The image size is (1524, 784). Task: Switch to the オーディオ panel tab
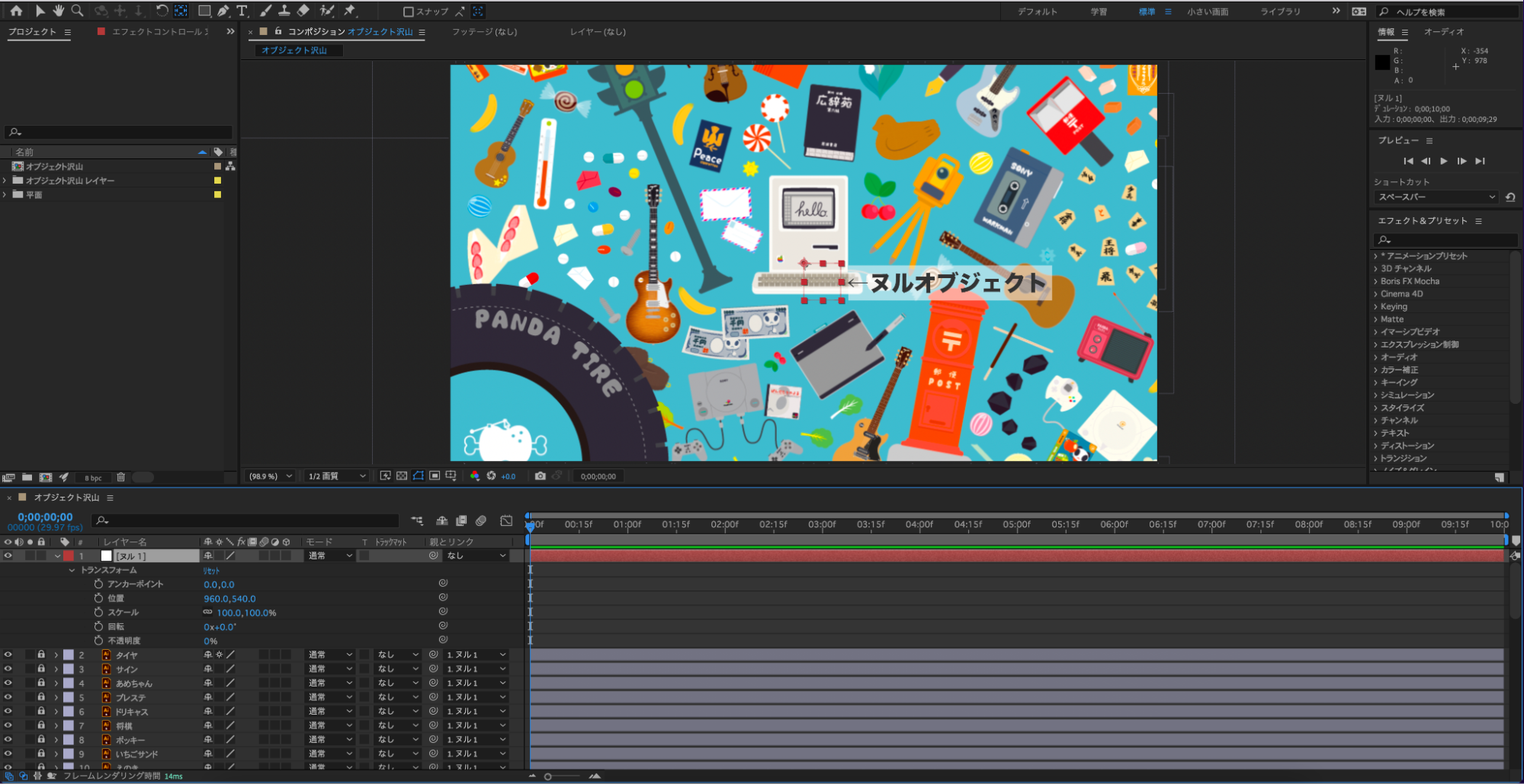[x=1443, y=32]
